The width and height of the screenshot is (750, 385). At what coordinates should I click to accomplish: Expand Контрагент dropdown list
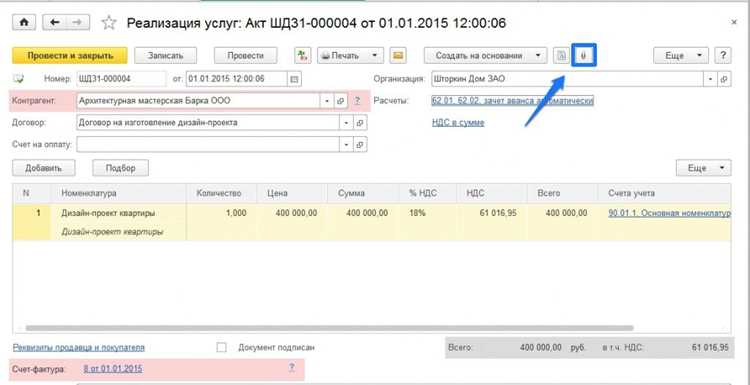click(327, 101)
